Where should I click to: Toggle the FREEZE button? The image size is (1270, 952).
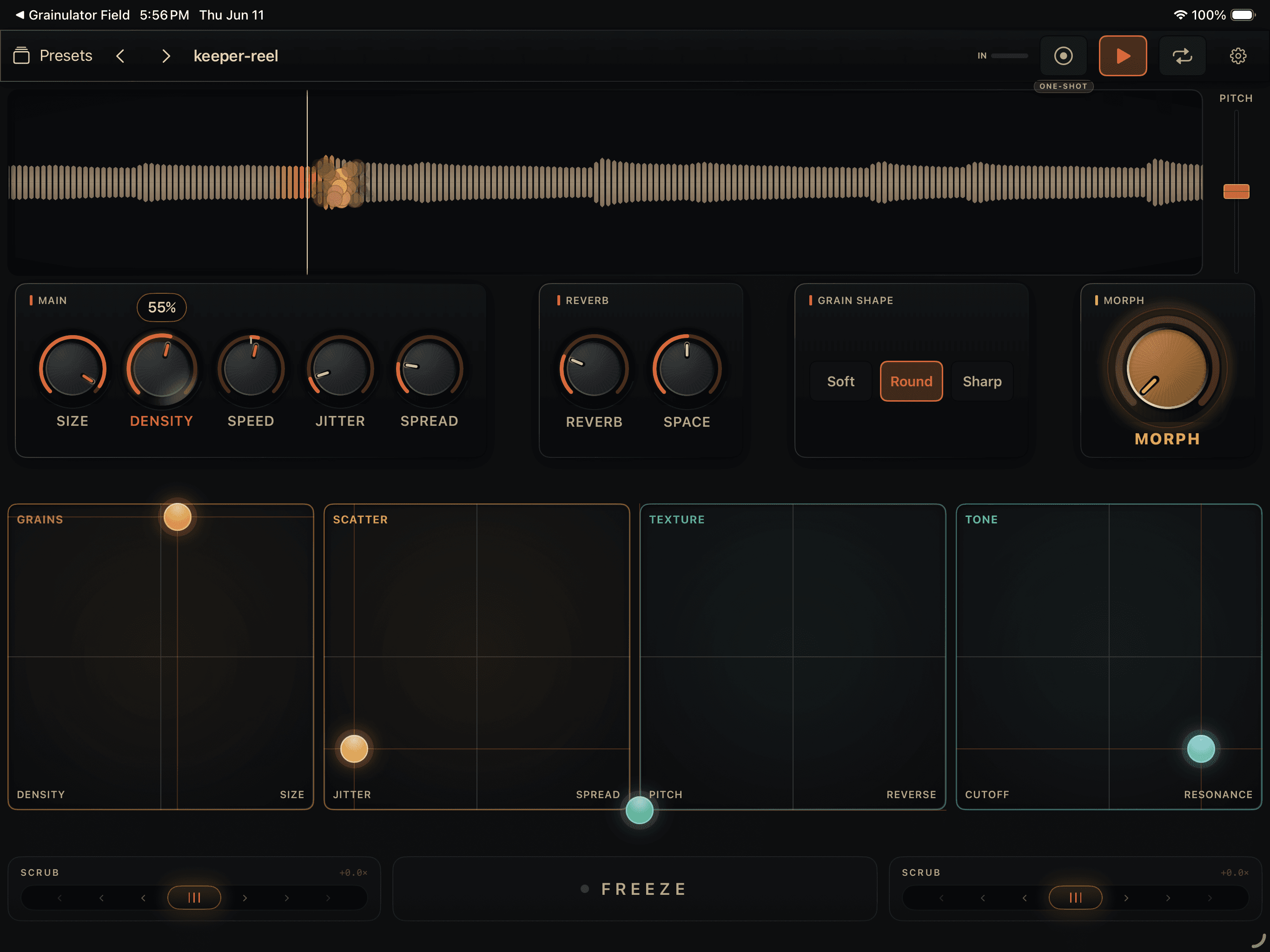635,889
